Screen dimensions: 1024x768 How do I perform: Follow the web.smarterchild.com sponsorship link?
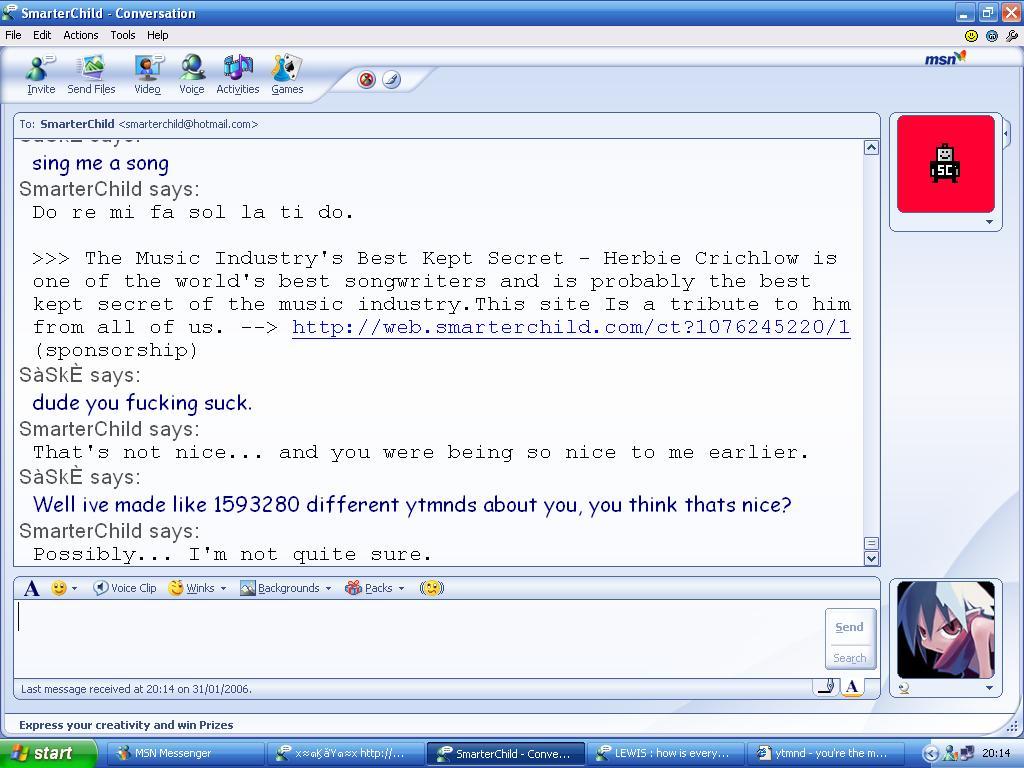570,327
